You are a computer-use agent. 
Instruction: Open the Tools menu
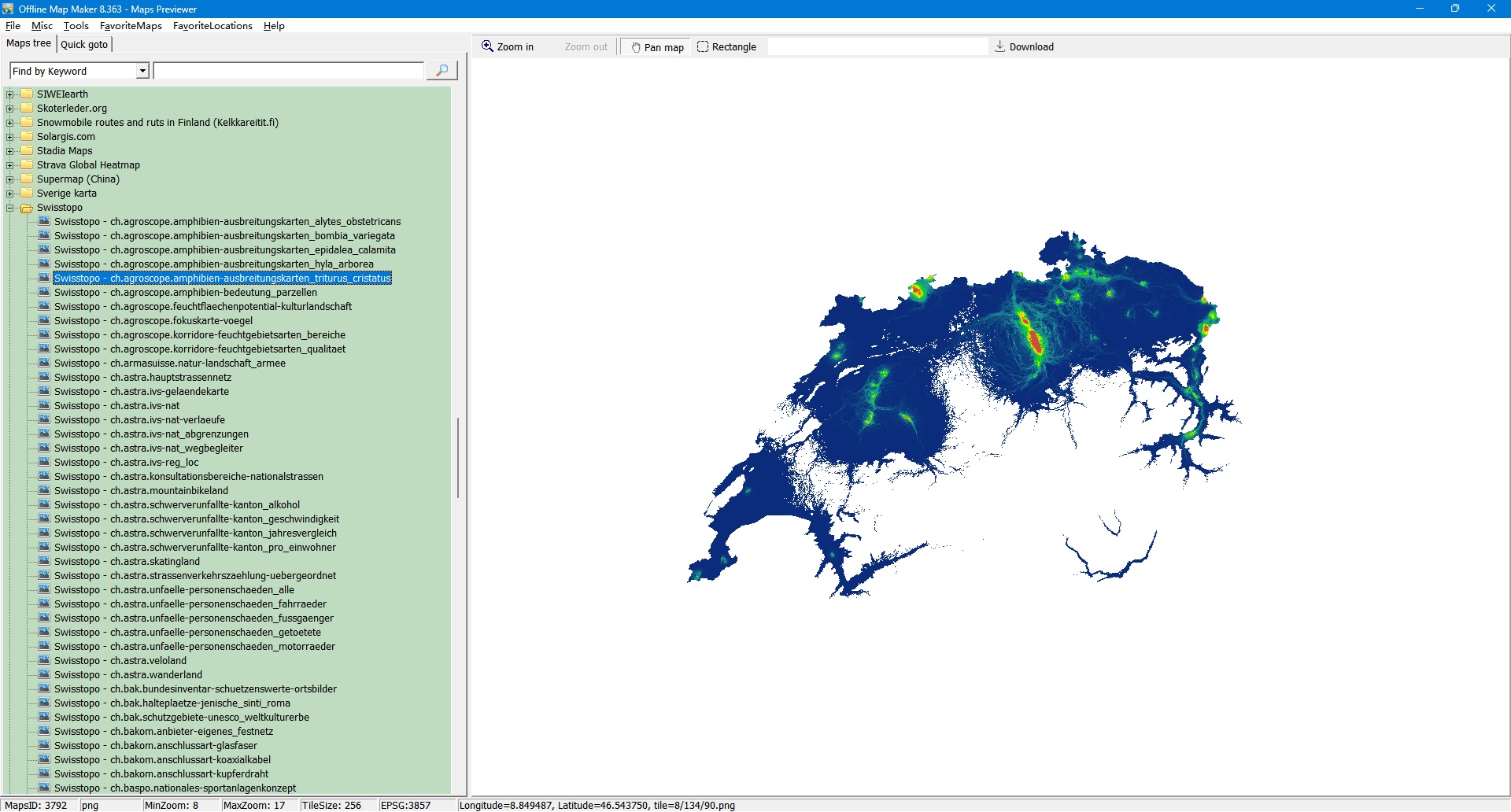tap(76, 26)
